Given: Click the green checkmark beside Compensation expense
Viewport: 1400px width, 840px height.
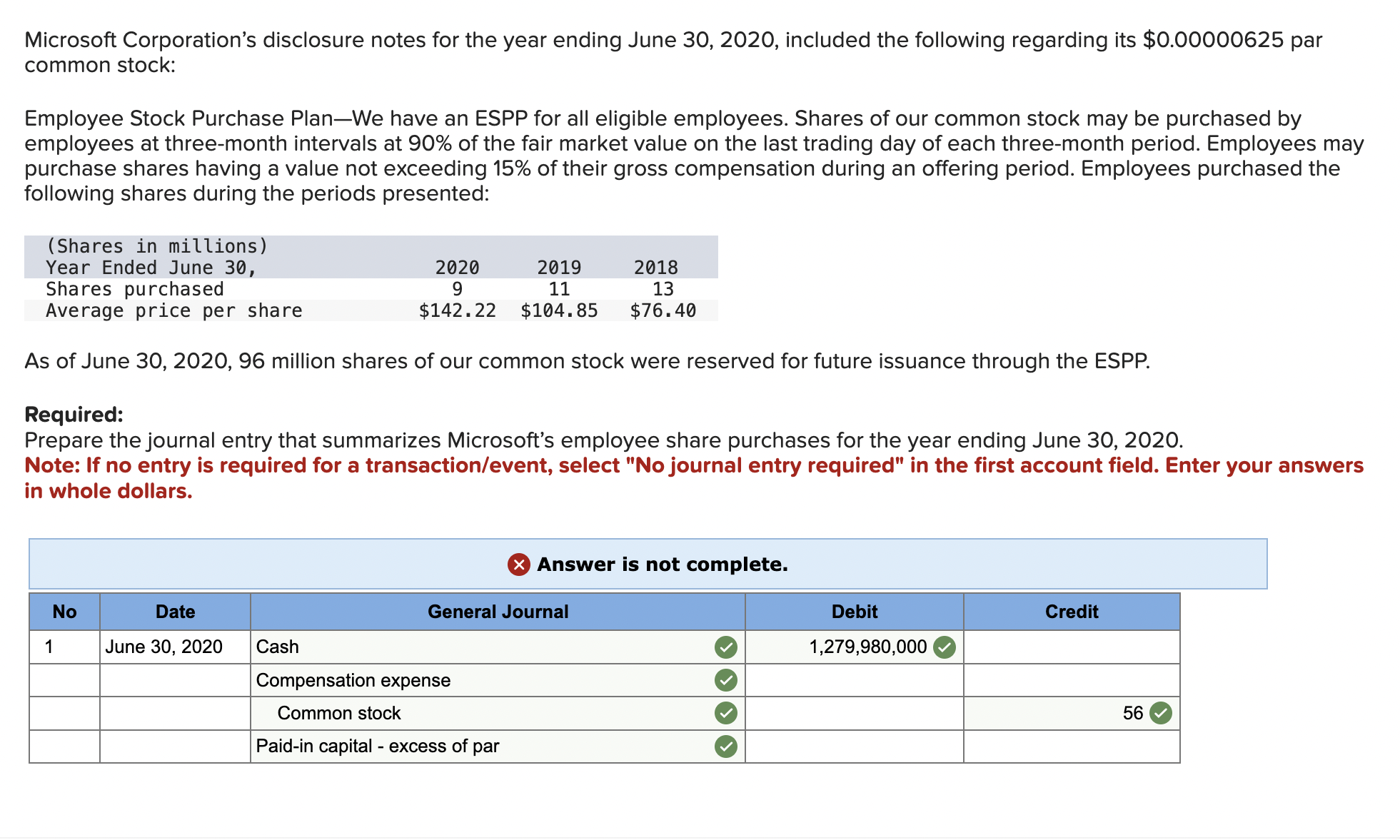Looking at the screenshot, I should pos(725,680).
